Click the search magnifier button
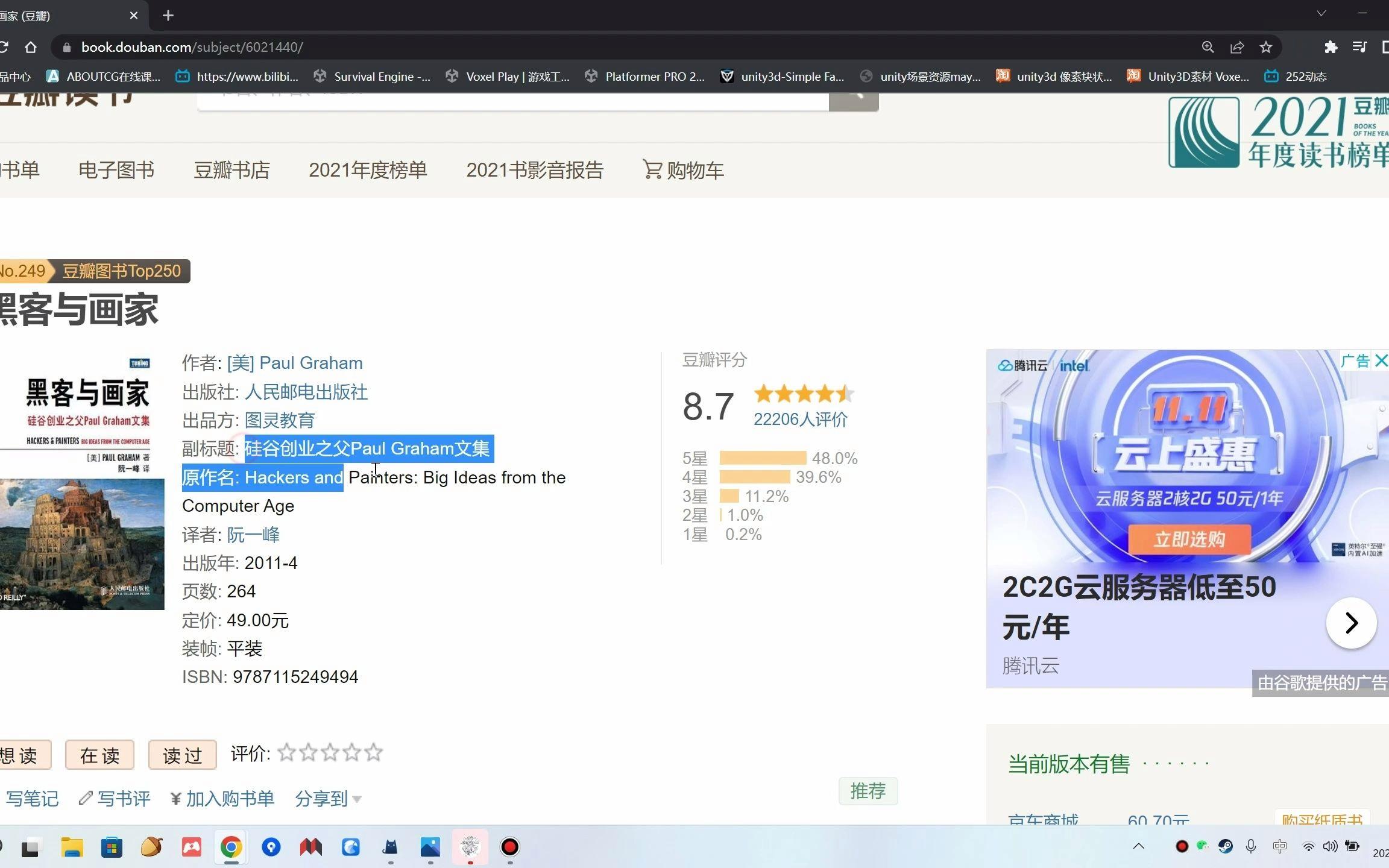 854,101
